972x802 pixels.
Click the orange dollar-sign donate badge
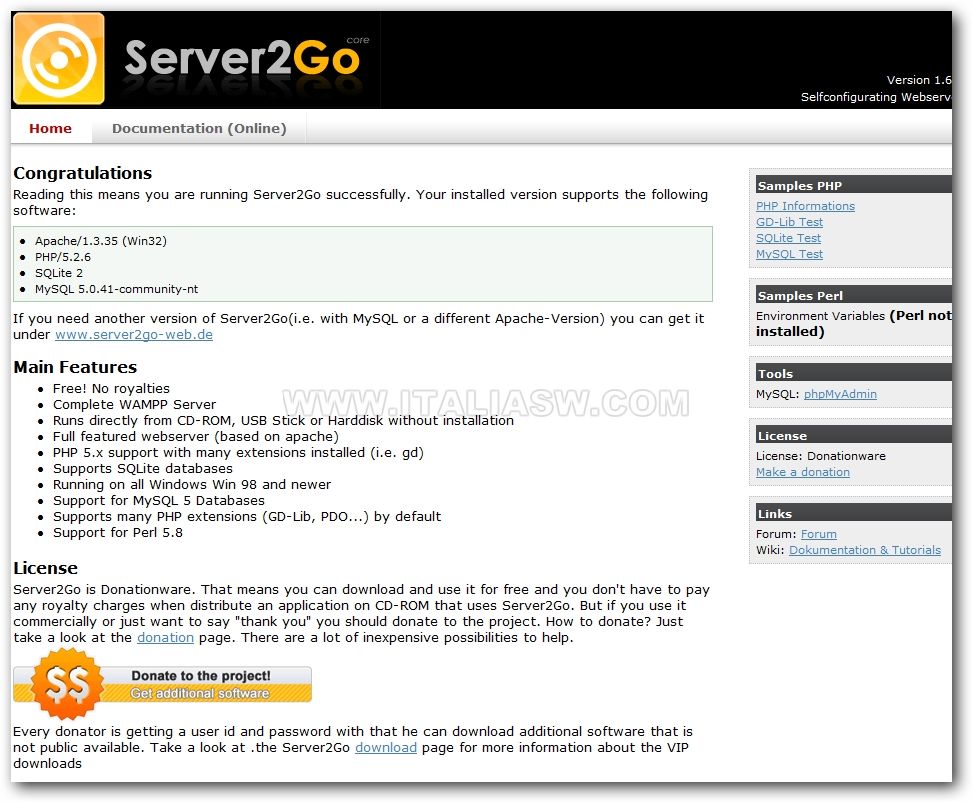[x=66, y=684]
